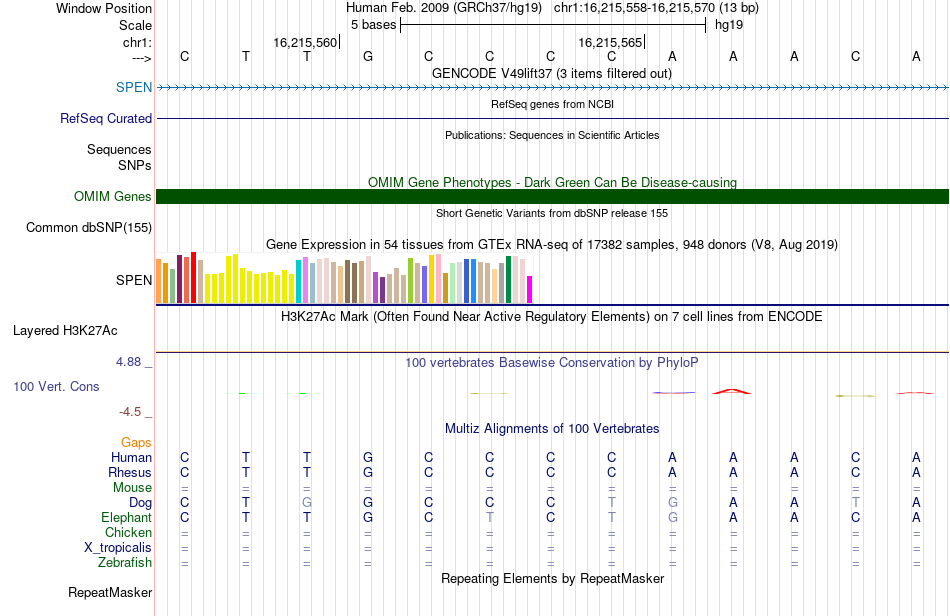Click the '--->' sequence direction label

[142, 58]
